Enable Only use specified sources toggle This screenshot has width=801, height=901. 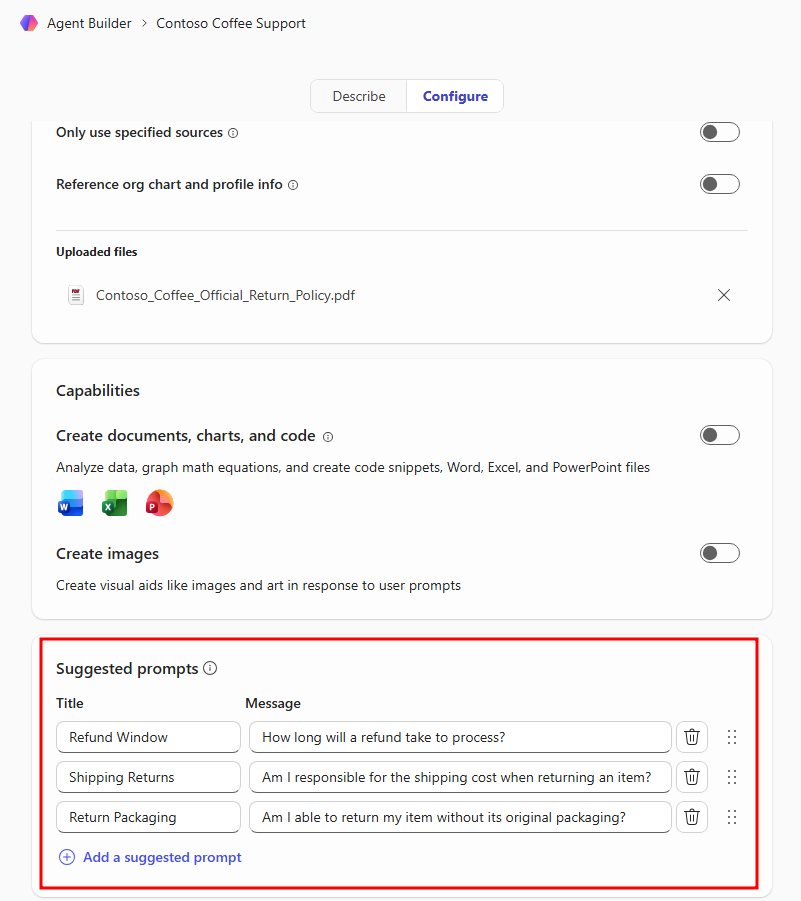point(719,132)
